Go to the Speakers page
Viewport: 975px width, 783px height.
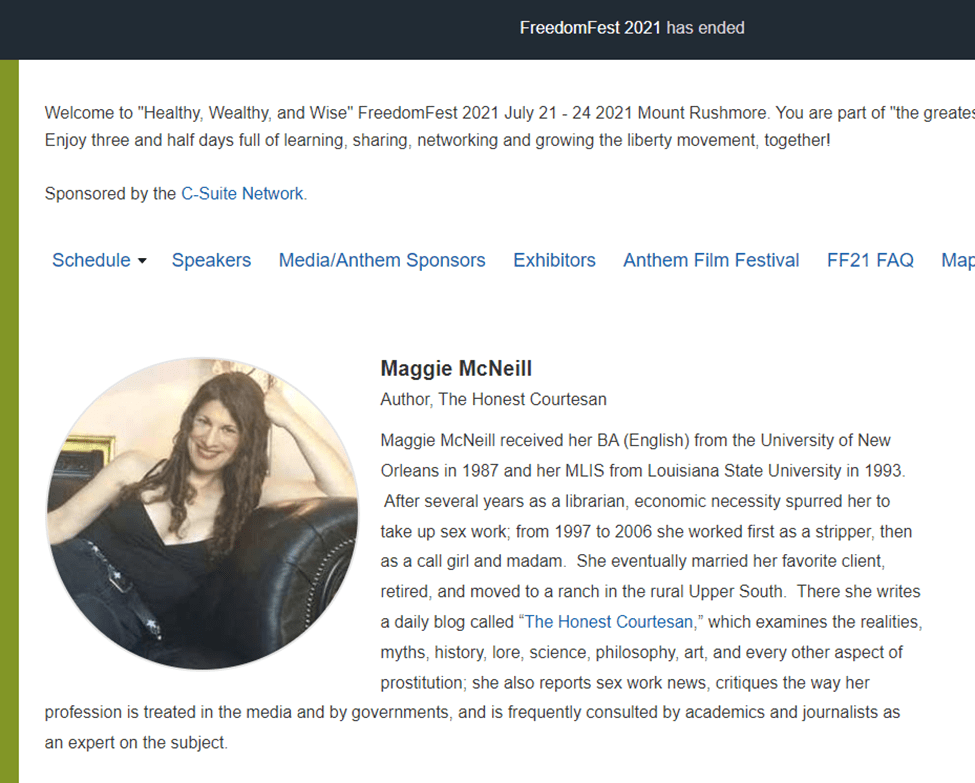(x=211, y=260)
